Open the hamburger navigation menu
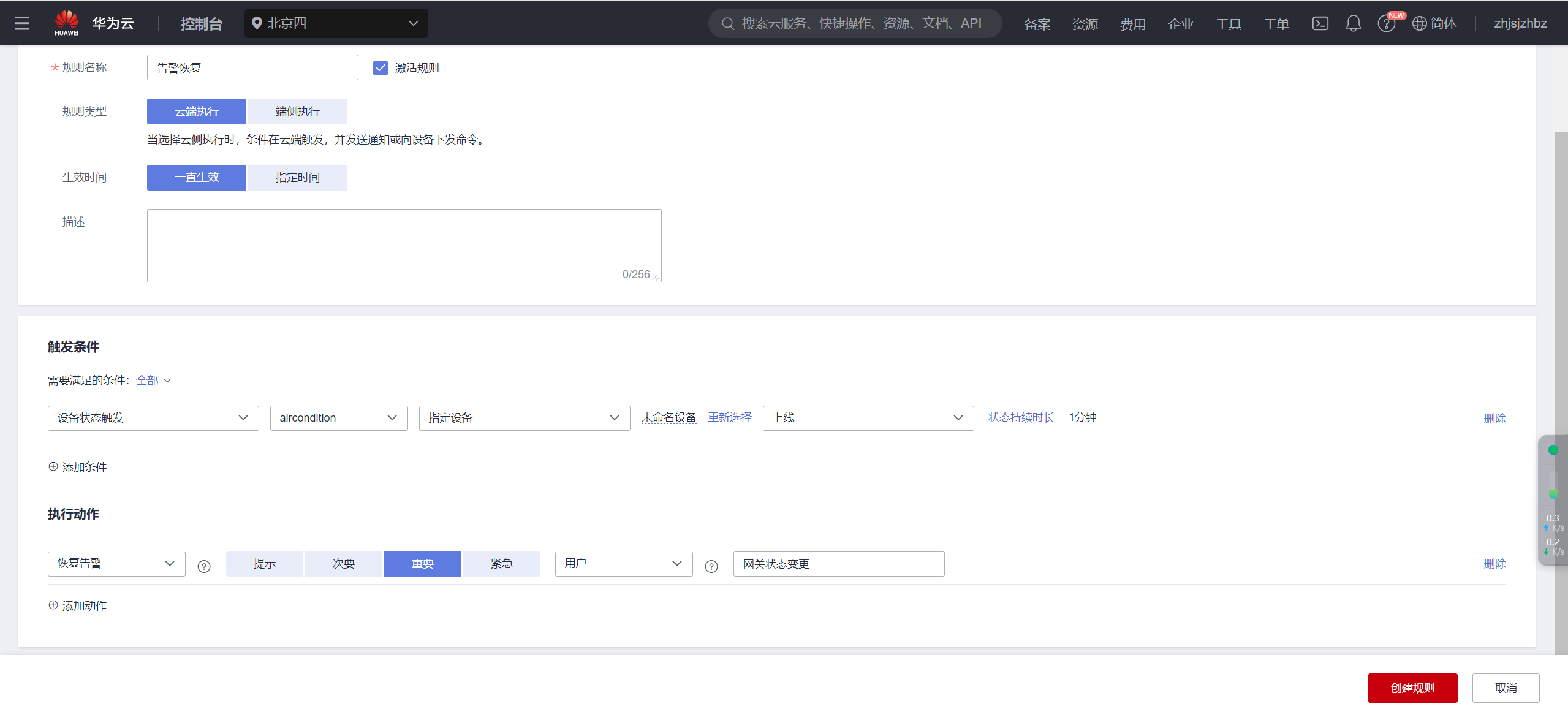Viewport: 1568px width, 728px height. coord(22,23)
